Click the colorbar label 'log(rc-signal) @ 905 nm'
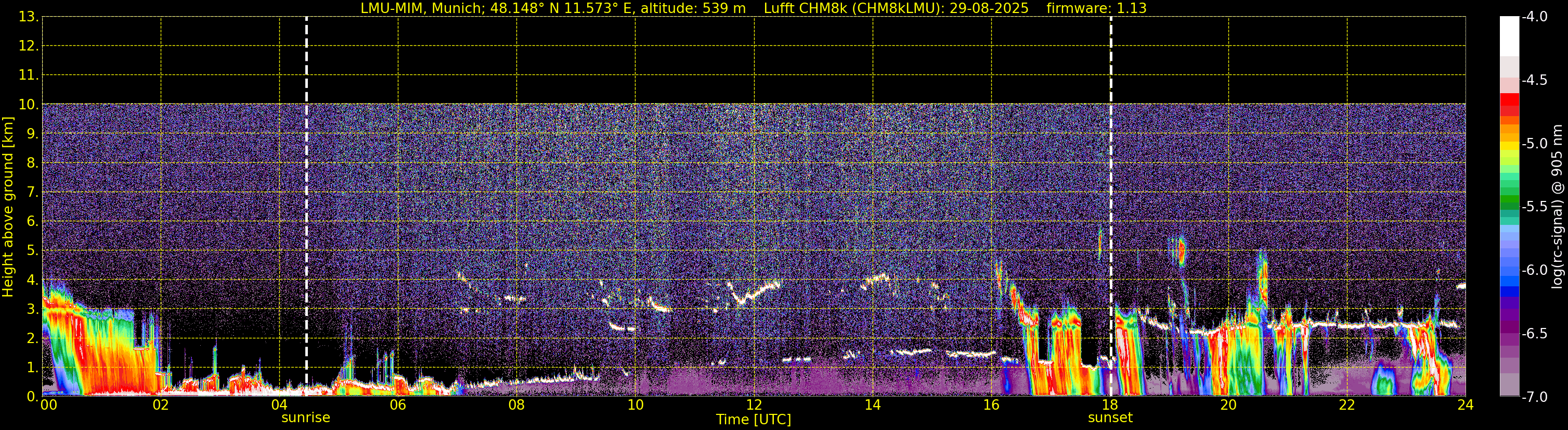Viewport: 1568px width, 430px height. point(1557,207)
